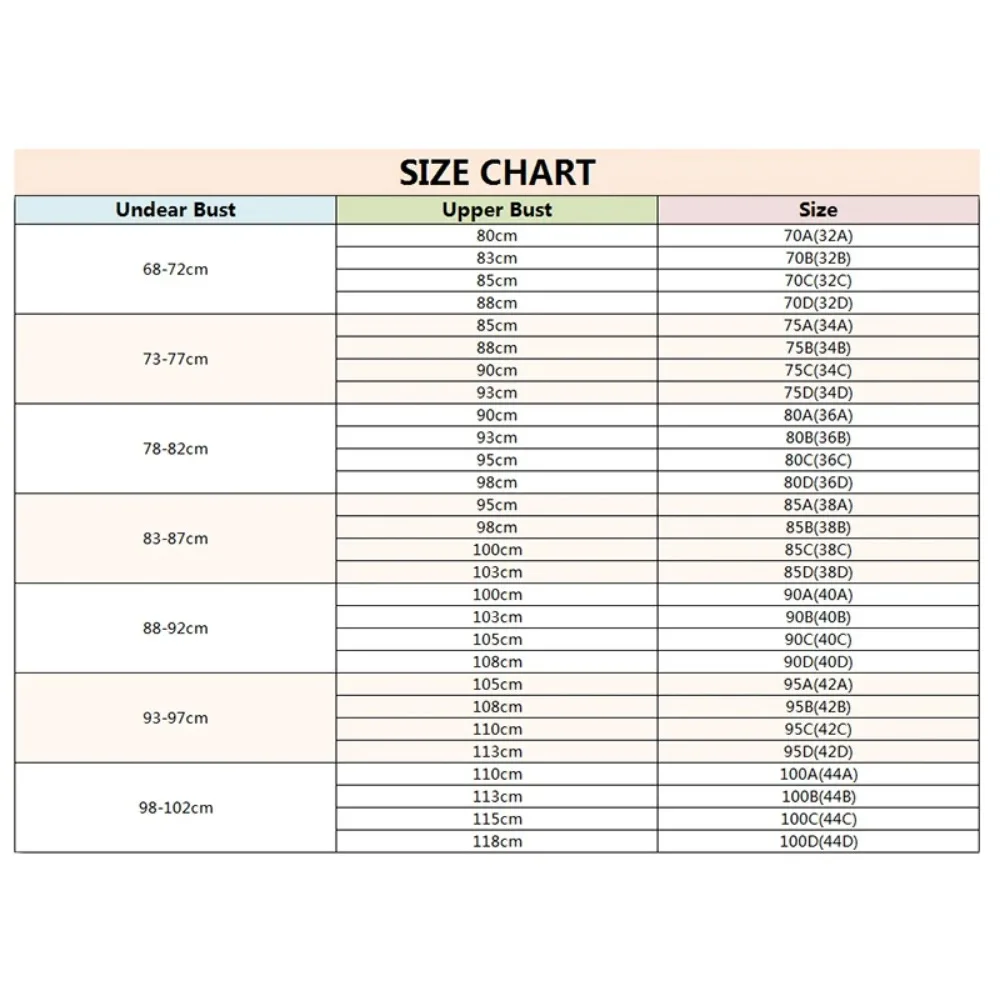
Task: Select the Undear Bust column header
Action: (x=175, y=210)
